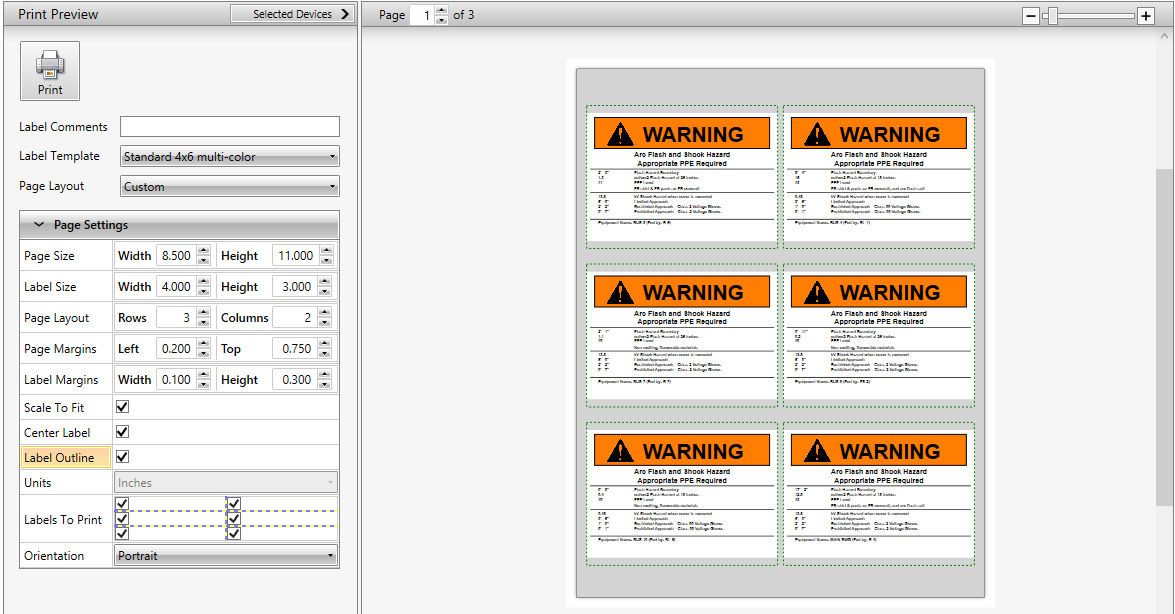Click the "Labels To Print" row label
Viewport: 1175px width, 614px height.
[x=63, y=520]
